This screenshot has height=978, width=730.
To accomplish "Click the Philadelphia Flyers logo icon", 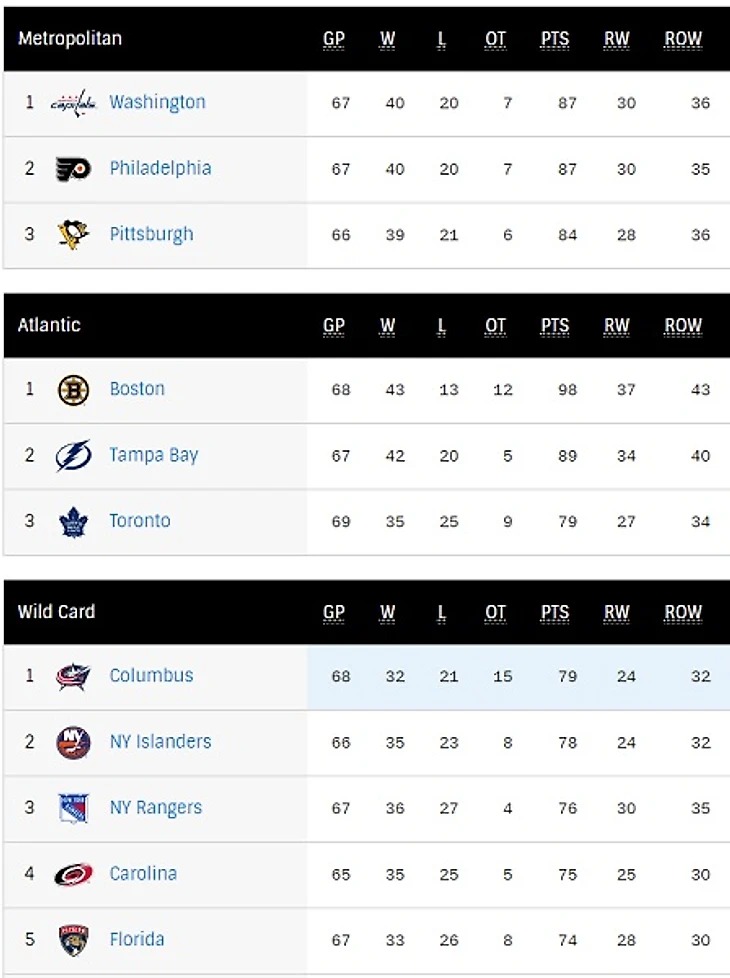I will point(73,169).
